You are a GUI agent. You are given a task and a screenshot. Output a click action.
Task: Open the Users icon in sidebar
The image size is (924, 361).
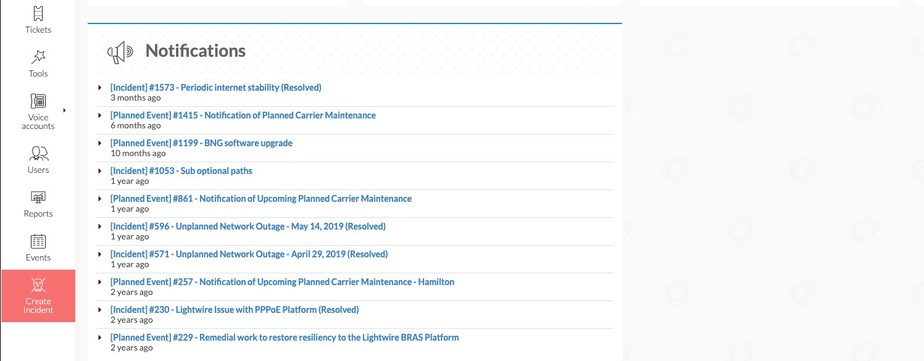click(38, 153)
